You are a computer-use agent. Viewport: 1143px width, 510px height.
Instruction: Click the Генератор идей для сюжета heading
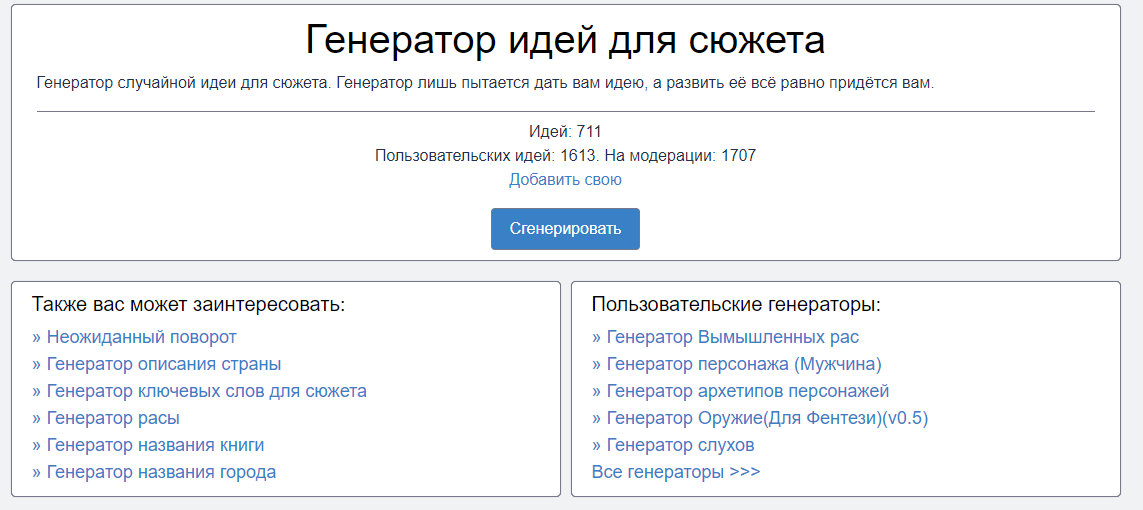[565, 41]
